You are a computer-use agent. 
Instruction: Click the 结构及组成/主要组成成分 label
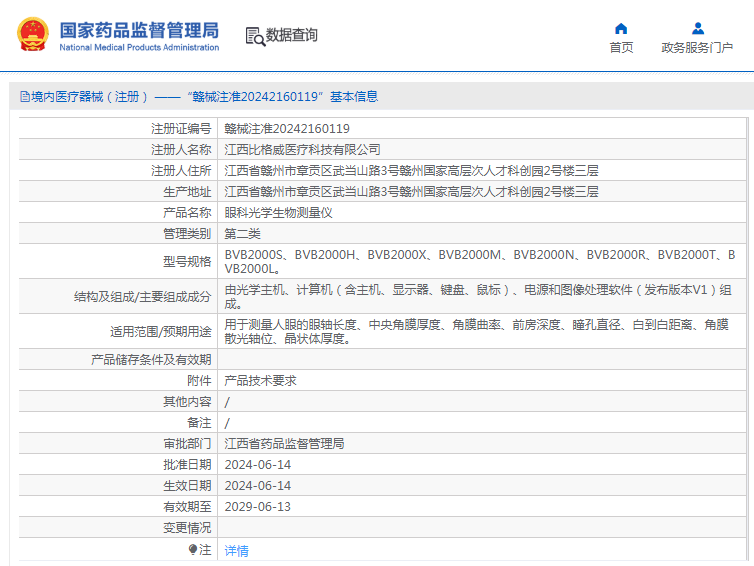(142, 297)
